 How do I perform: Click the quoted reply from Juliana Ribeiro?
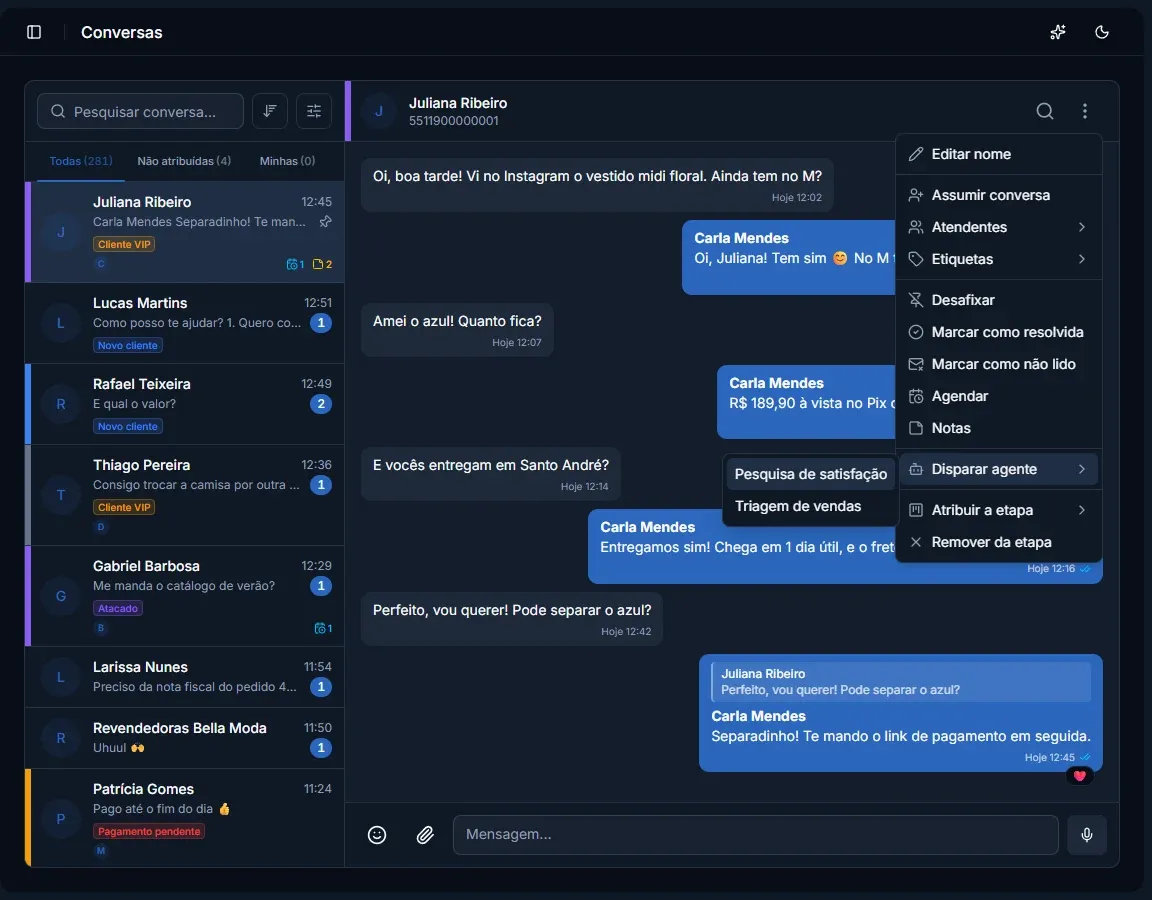[x=901, y=682]
